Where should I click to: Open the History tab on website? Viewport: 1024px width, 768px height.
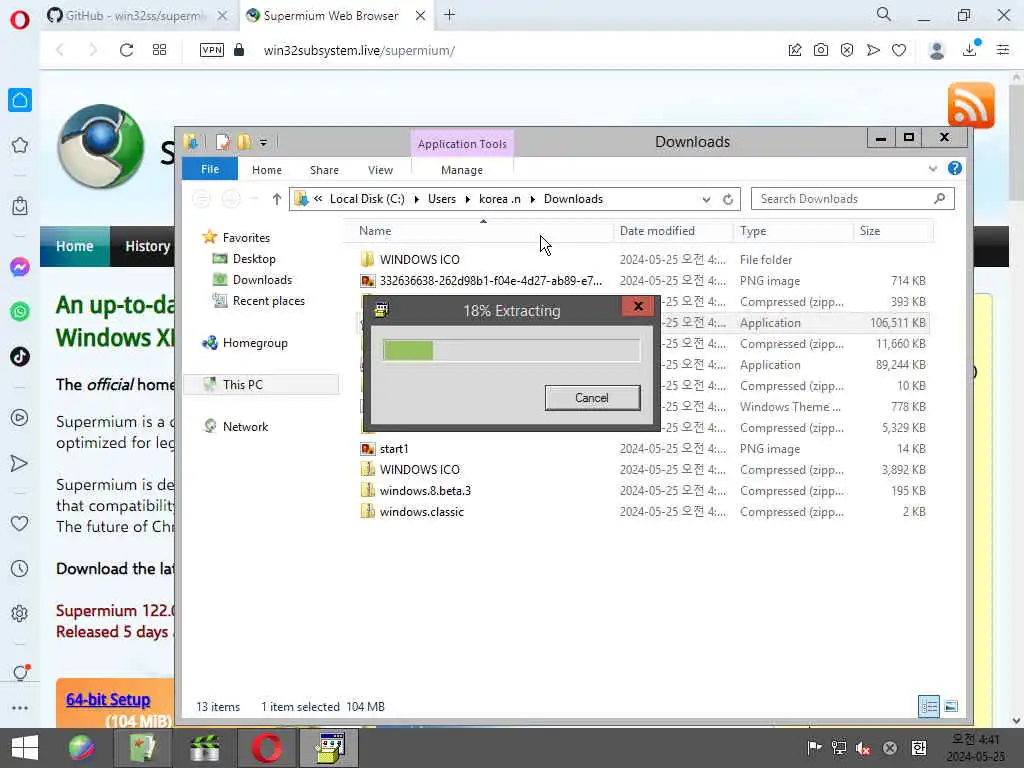148,246
